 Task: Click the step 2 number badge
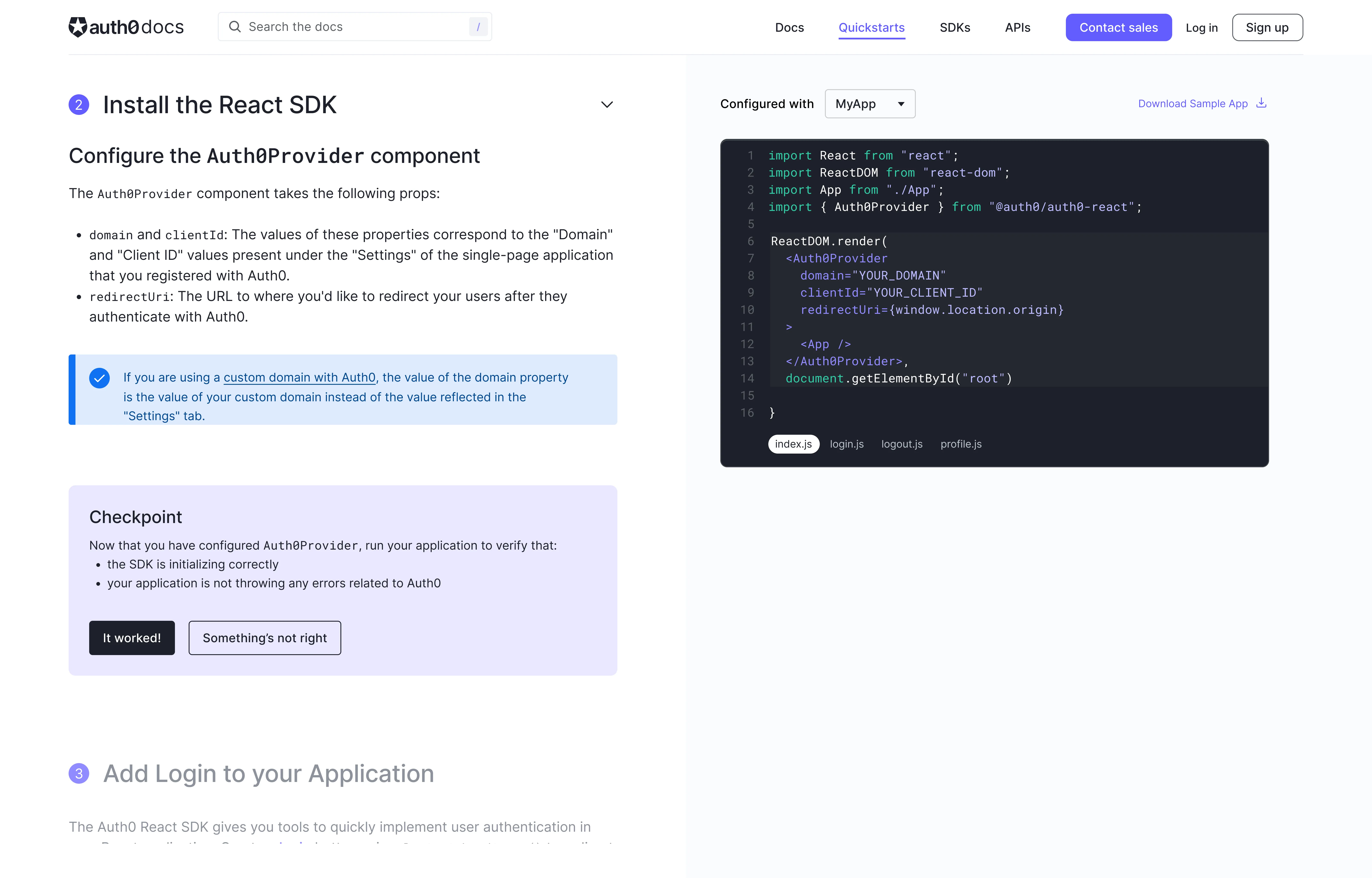click(79, 104)
